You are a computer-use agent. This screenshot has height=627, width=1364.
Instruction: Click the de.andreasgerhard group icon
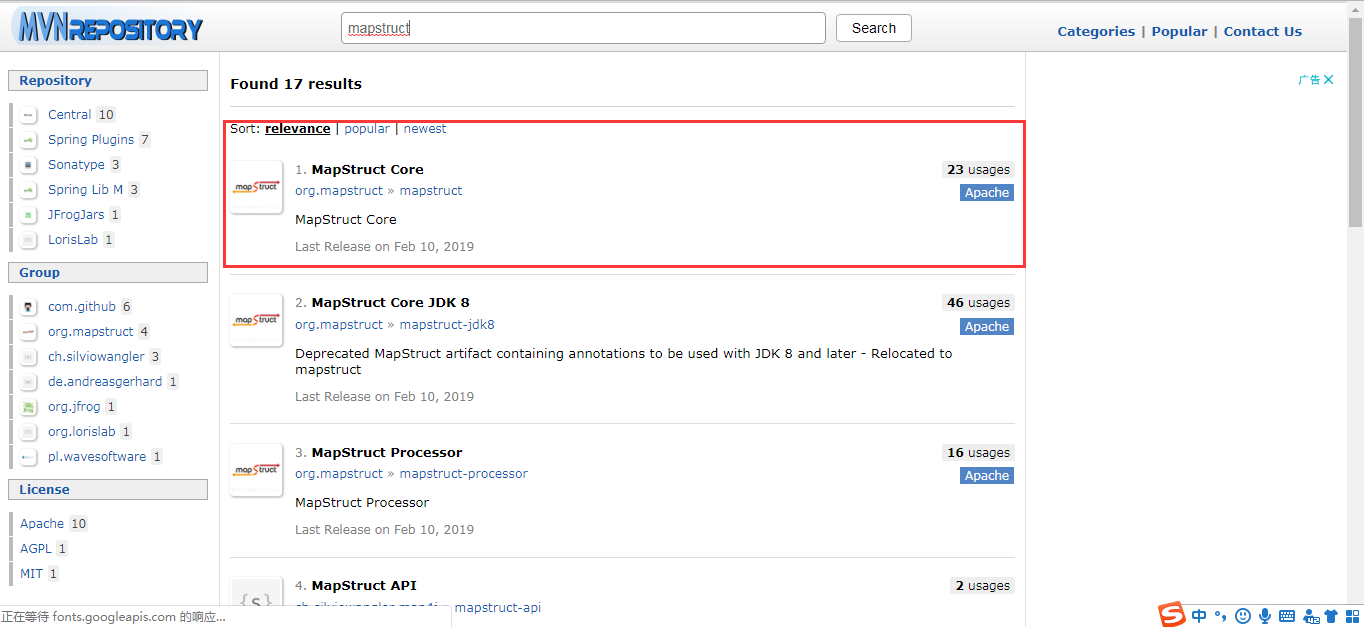point(29,382)
